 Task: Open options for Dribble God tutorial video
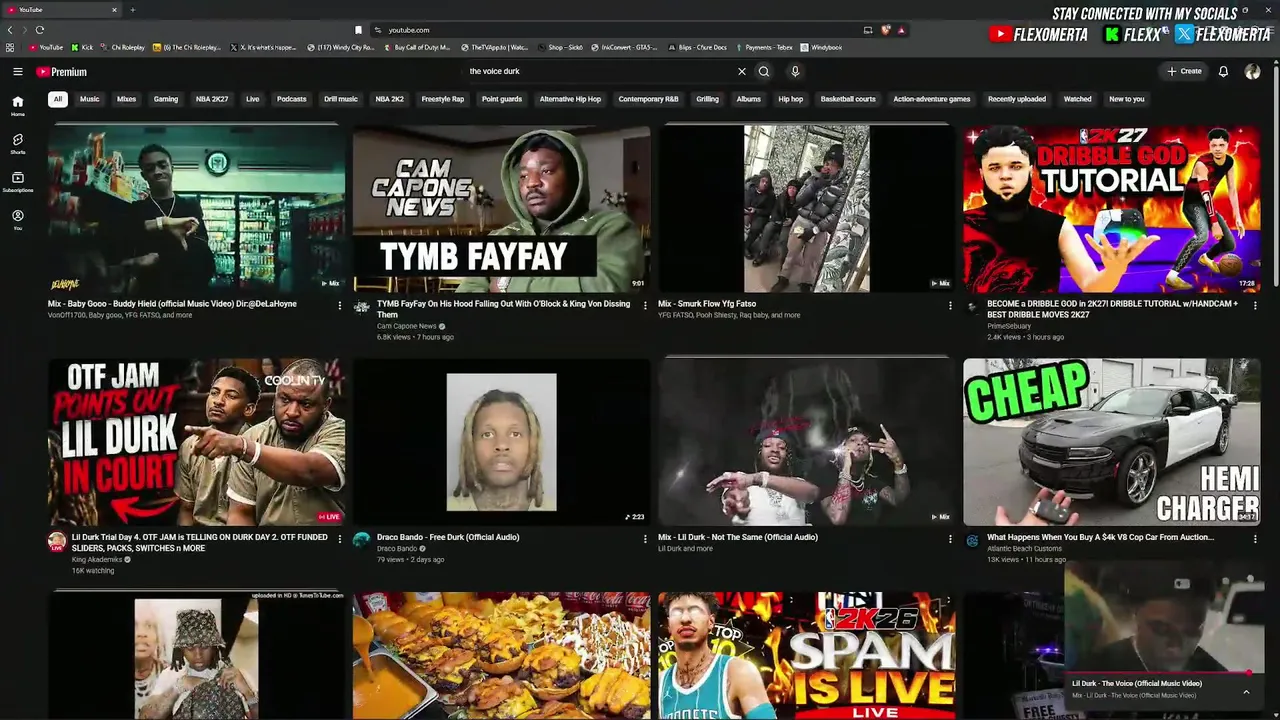[x=1255, y=305]
